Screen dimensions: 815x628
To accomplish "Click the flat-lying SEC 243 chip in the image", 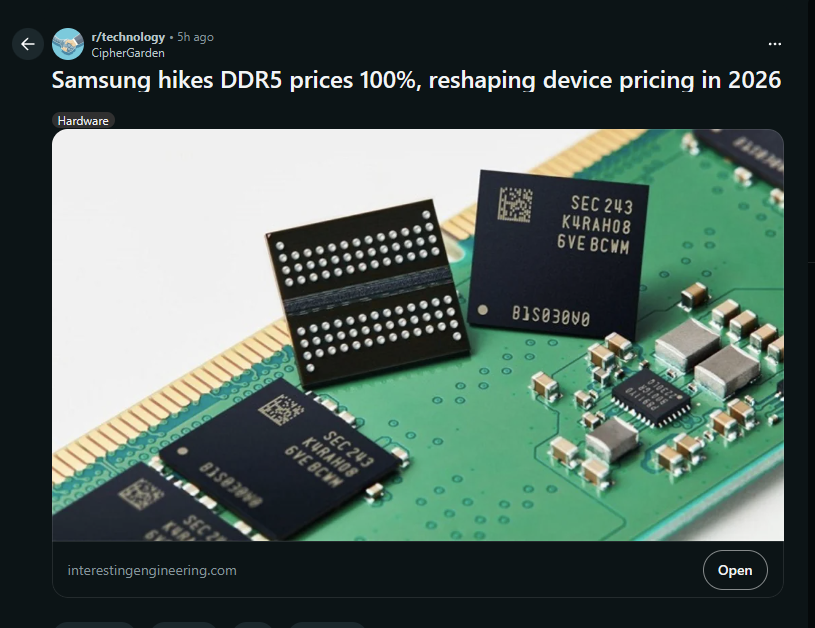I will 283,458.
